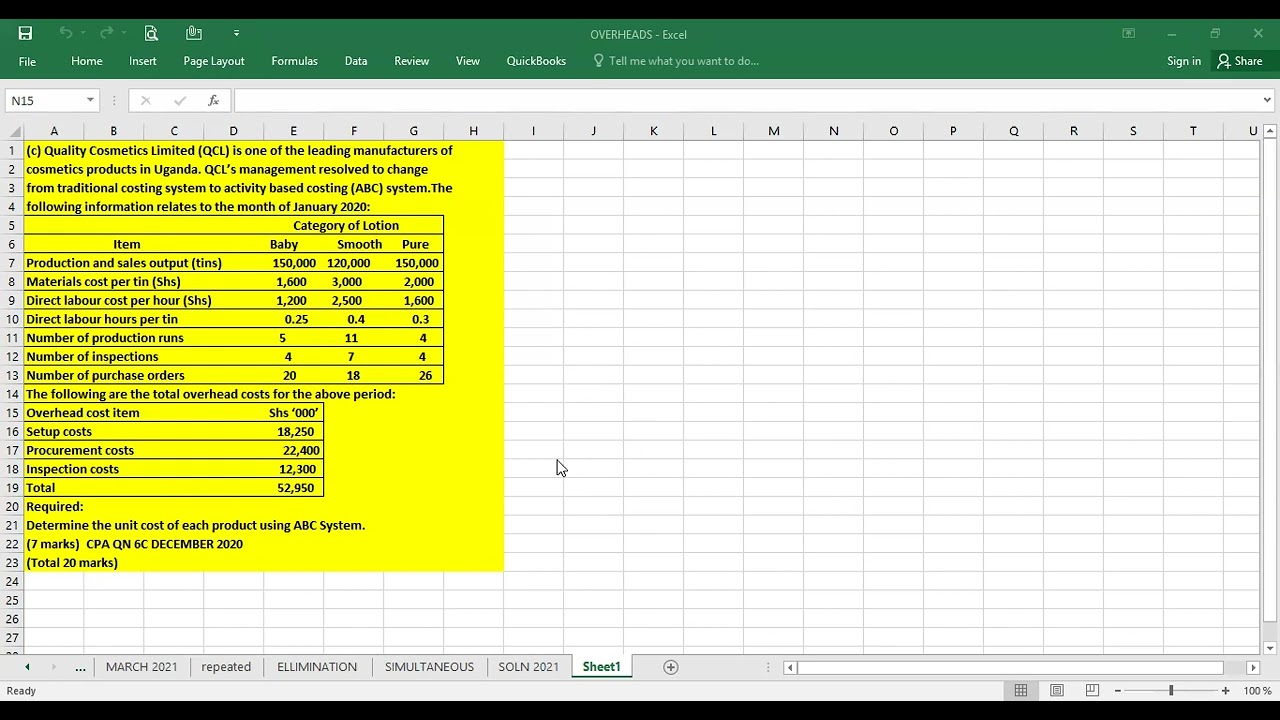Viewport: 1280px width, 720px height.
Task: Open the Review tab
Action: (x=411, y=61)
